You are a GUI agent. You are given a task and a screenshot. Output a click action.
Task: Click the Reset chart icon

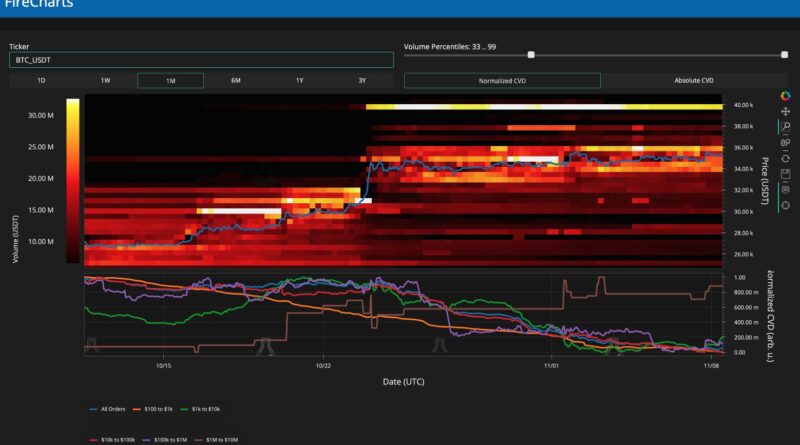pyautogui.click(x=785, y=158)
